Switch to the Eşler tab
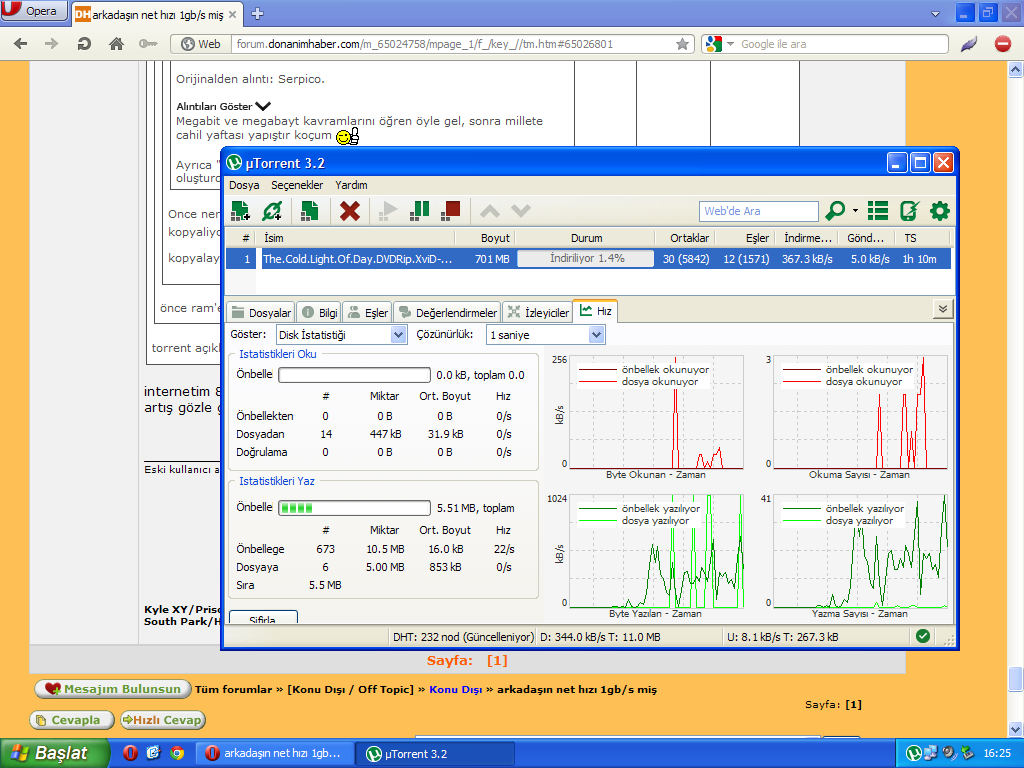This screenshot has height=768, width=1024. (368, 312)
